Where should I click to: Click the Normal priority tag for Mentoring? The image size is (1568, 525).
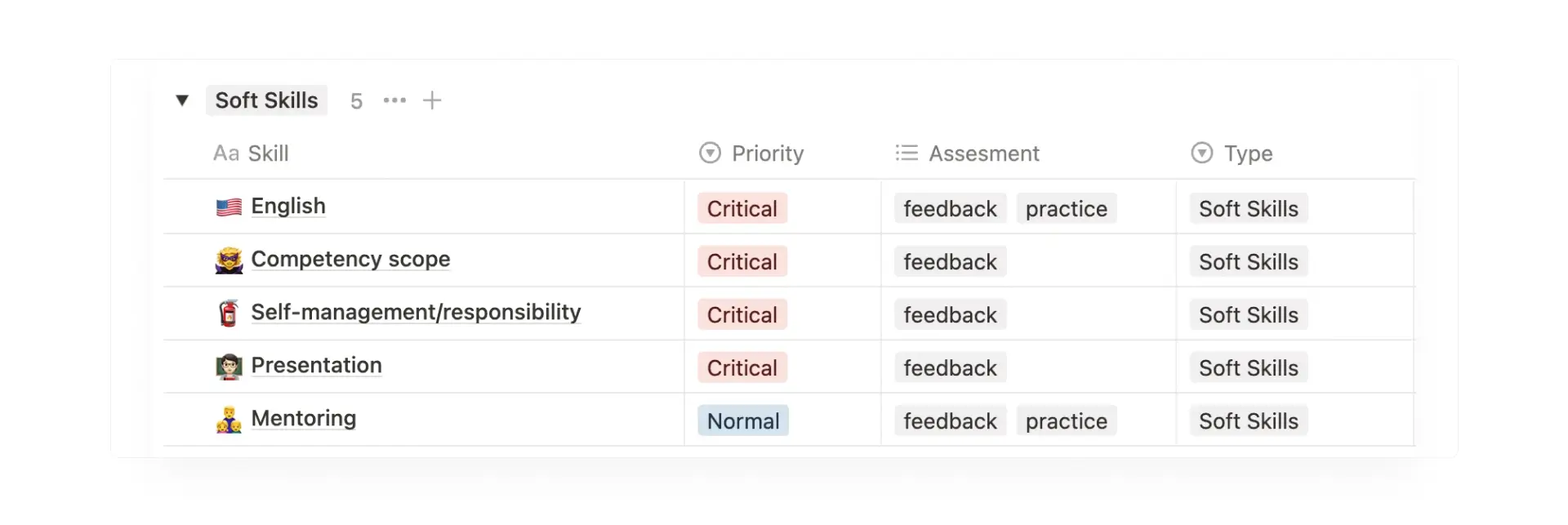tap(742, 420)
